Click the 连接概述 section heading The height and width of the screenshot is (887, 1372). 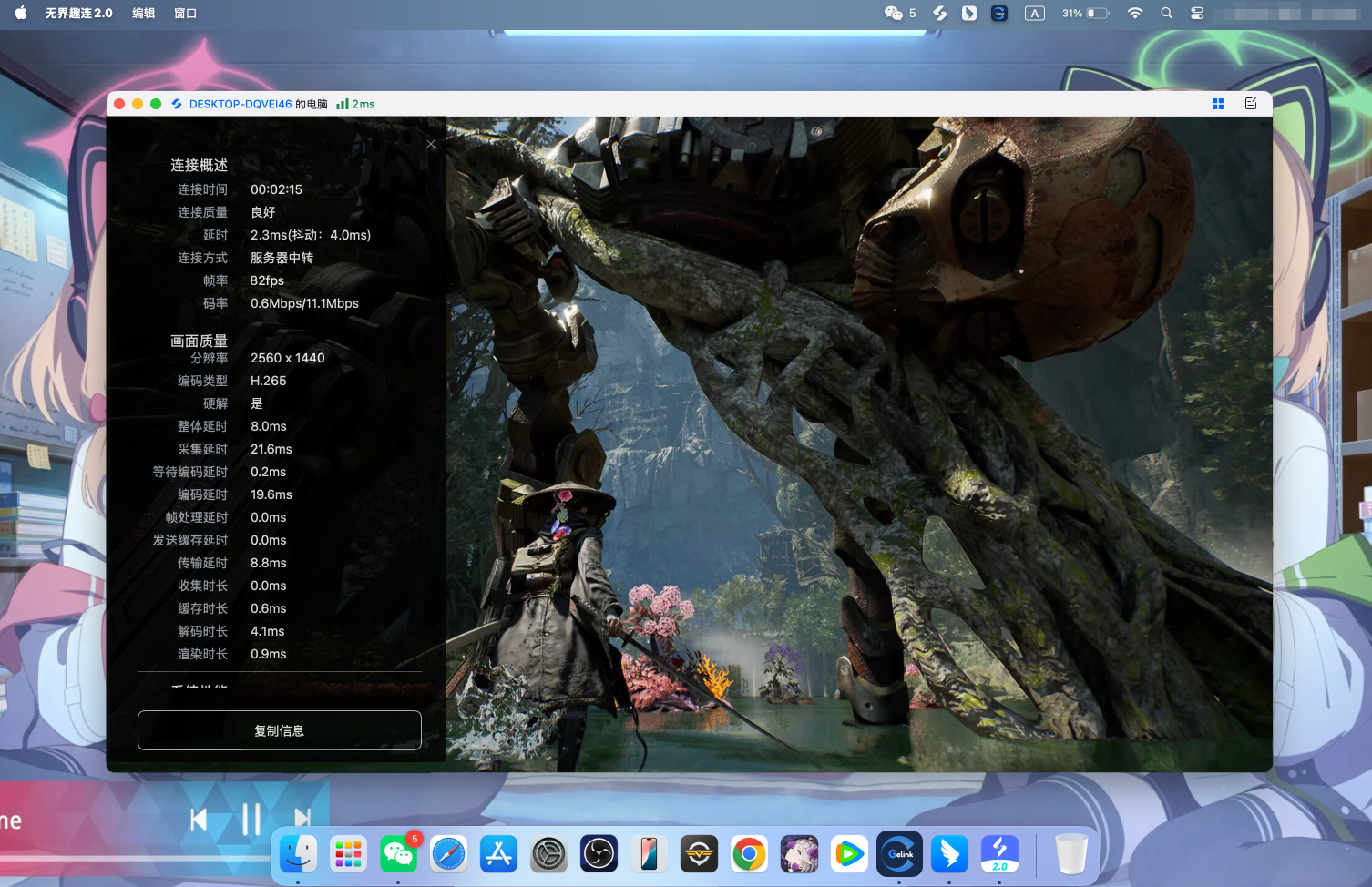click(200, 165)
